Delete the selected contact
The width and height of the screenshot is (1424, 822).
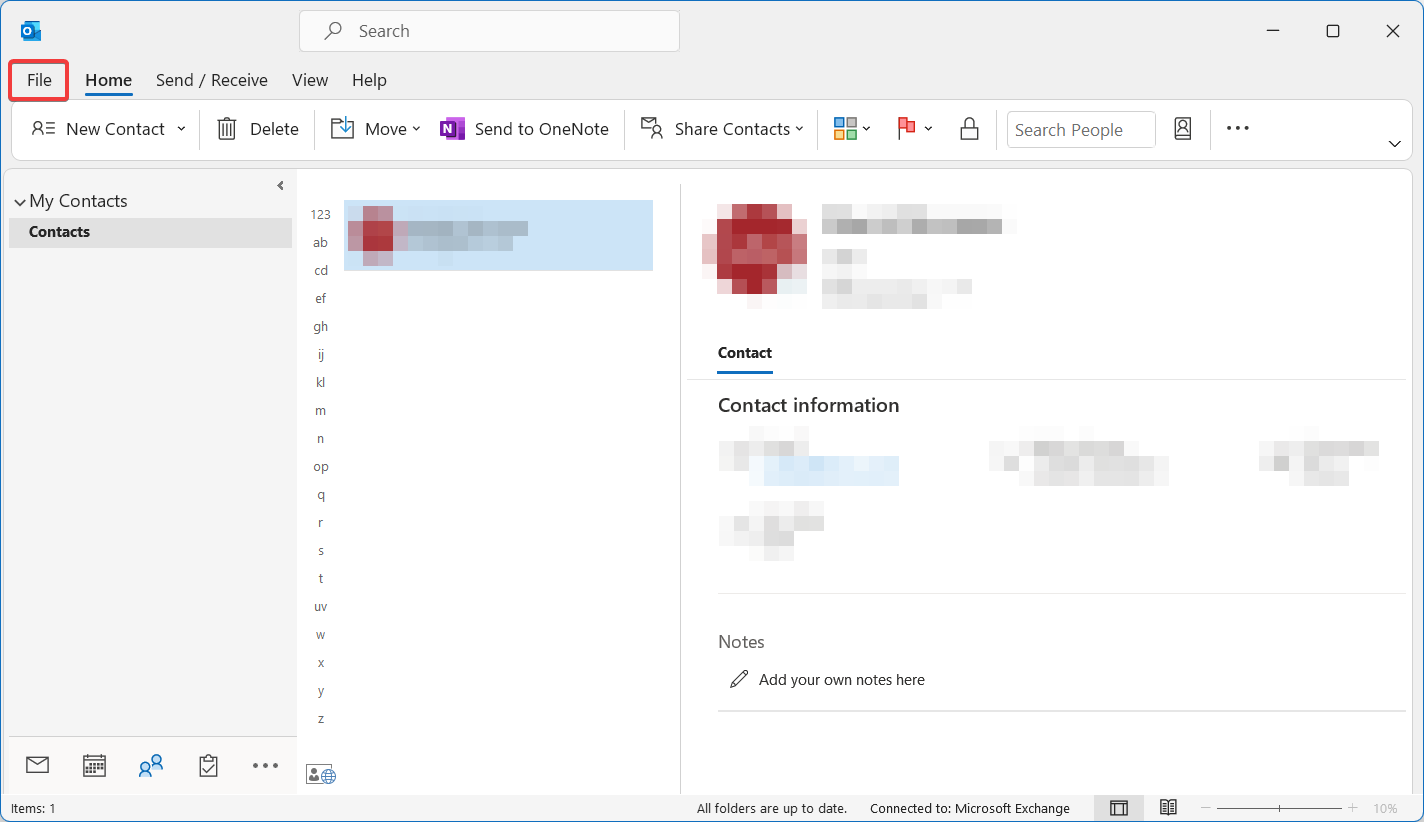[x=258, y=129]
